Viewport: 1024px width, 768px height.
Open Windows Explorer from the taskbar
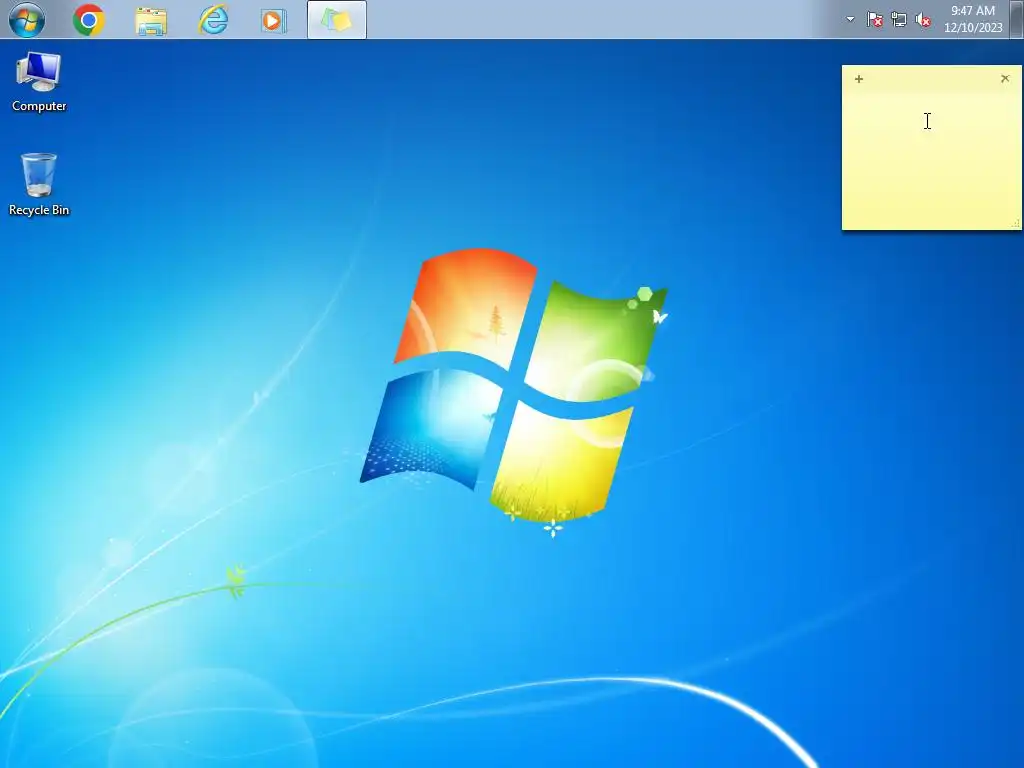151,20
